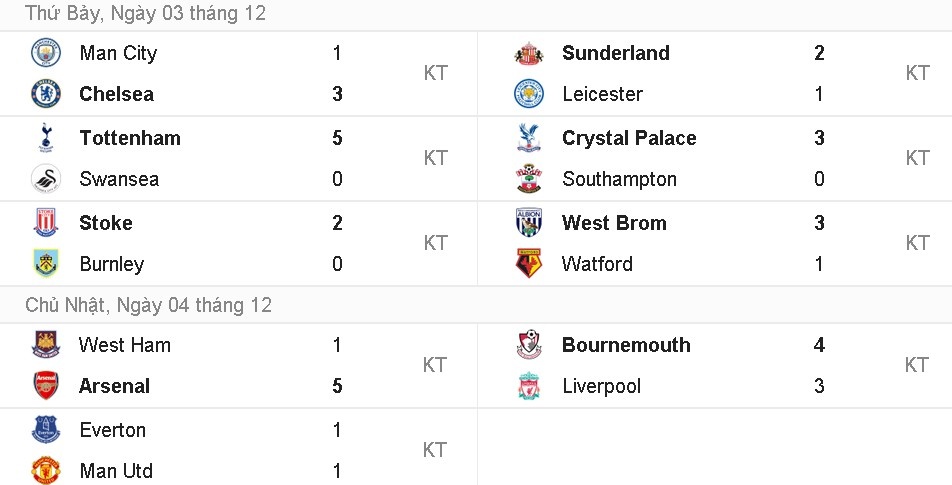Click the Watford club crest
This screenshot has width=952, height=485.
pos(528,264)
